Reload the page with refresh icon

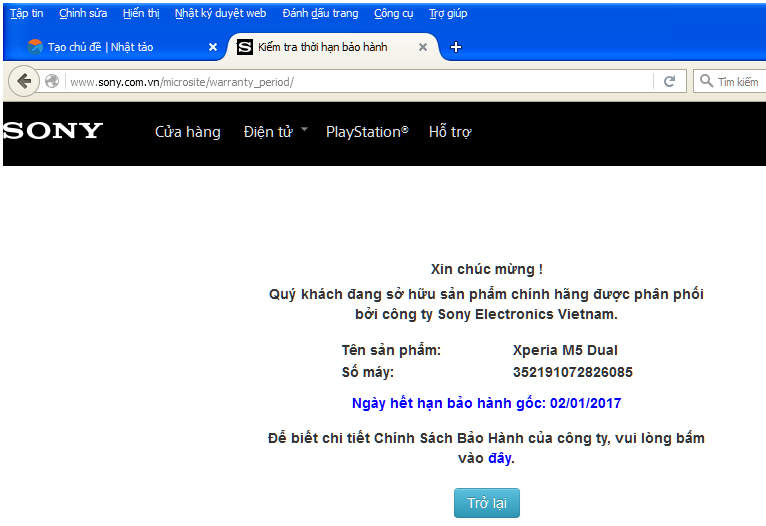point(669,81)
